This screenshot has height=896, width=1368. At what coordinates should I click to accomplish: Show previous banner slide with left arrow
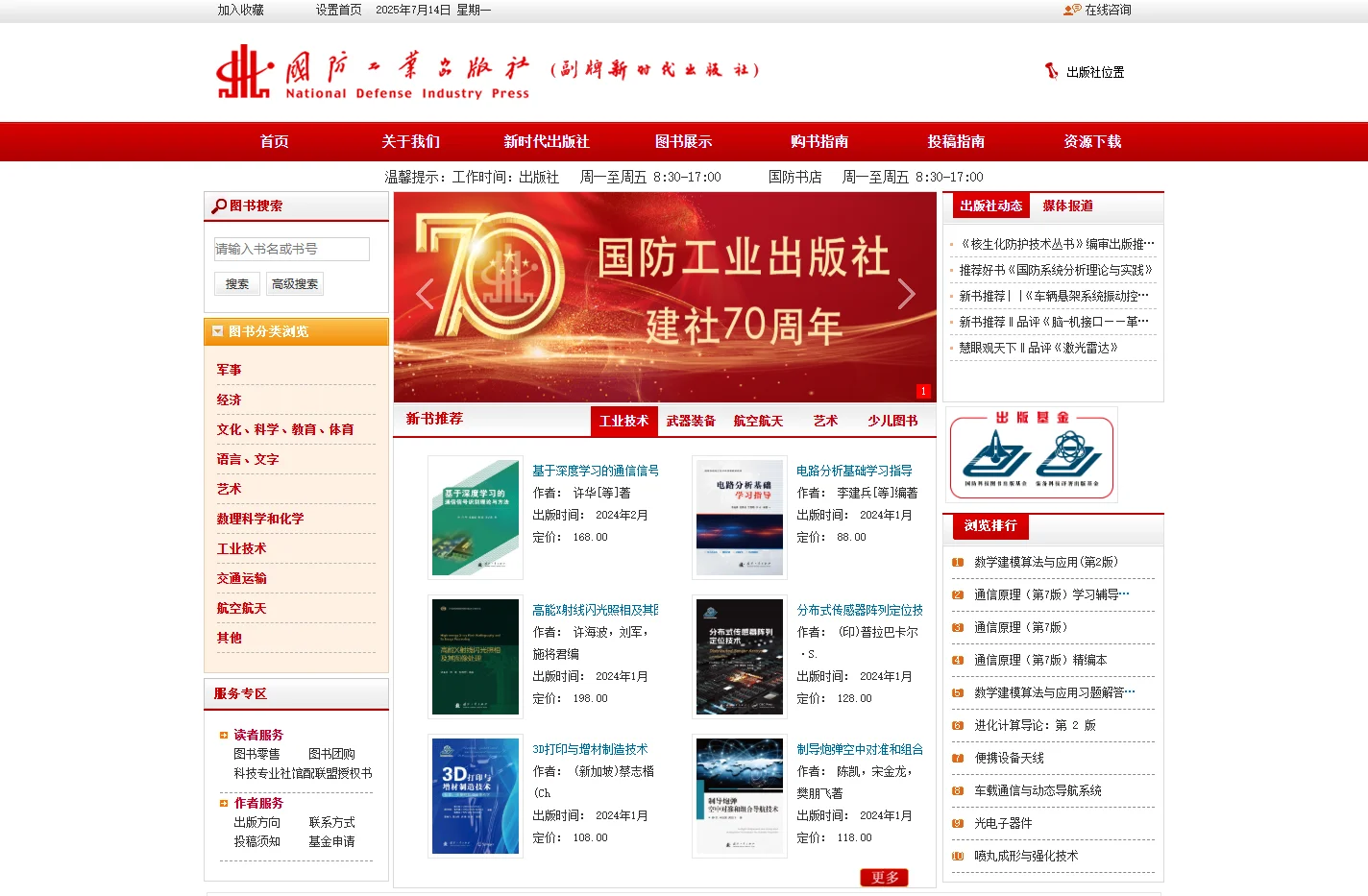(425, 294)
